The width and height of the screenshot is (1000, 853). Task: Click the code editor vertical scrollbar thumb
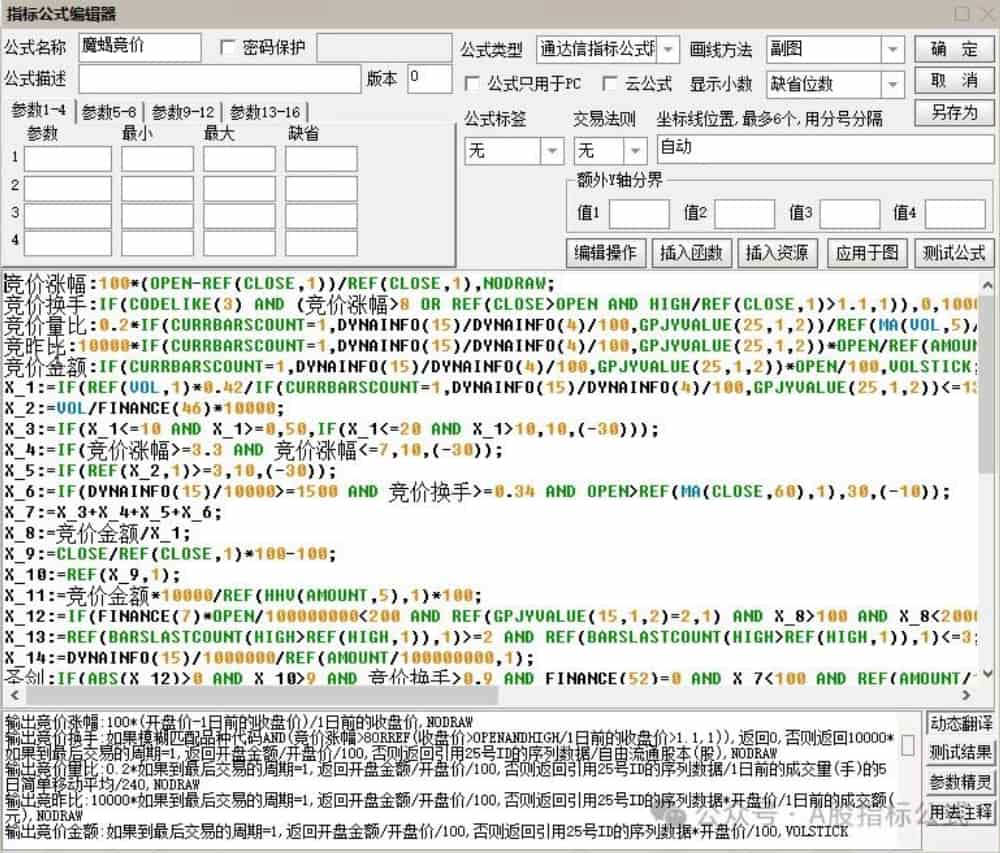tap(987, 384)
